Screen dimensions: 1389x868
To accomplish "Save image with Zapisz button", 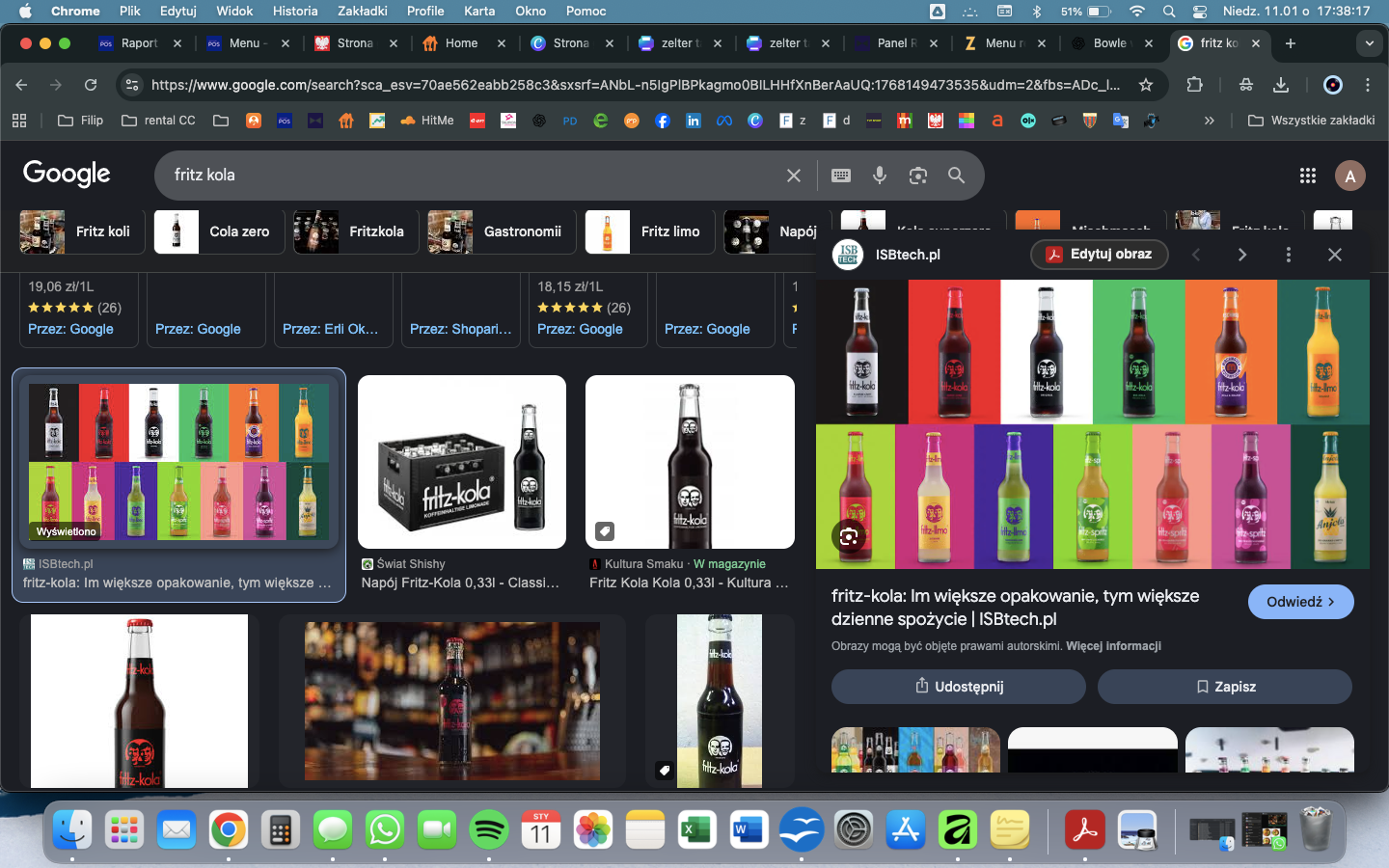I will click(1224, 687).
